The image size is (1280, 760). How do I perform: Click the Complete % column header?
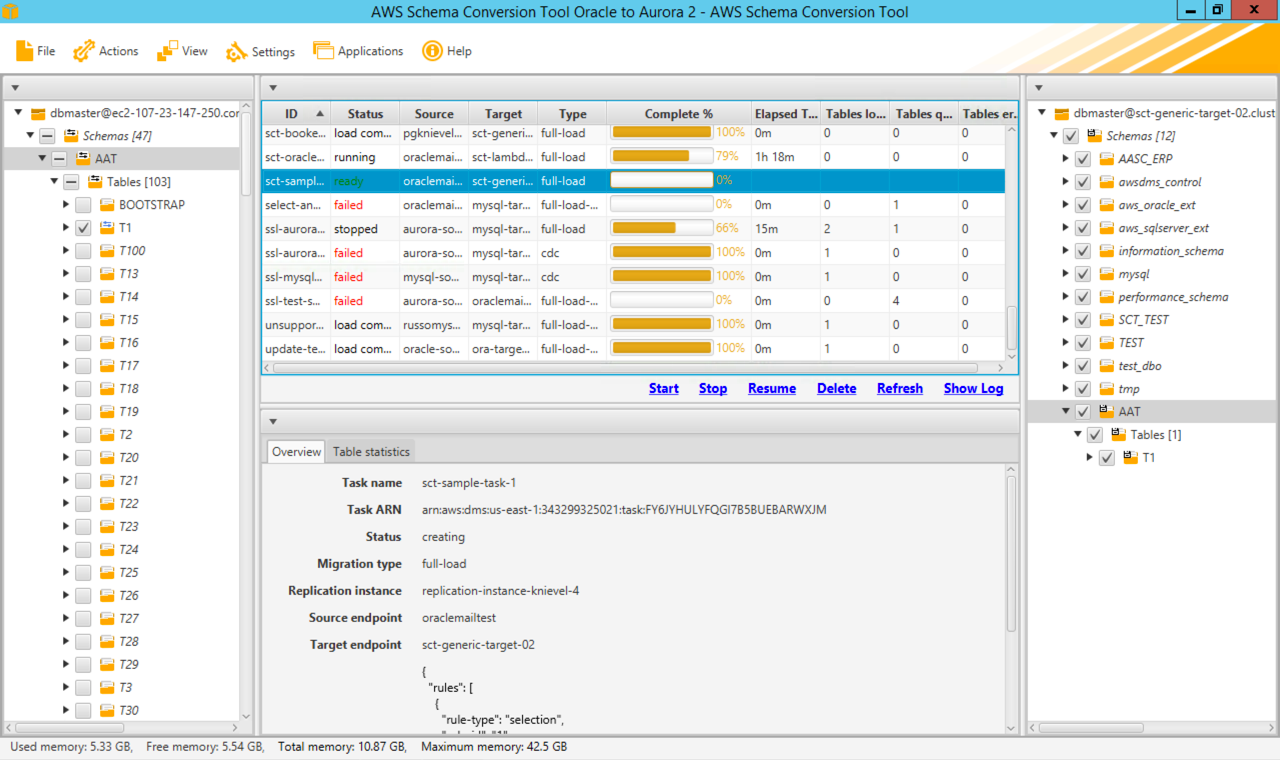point(679,114)
